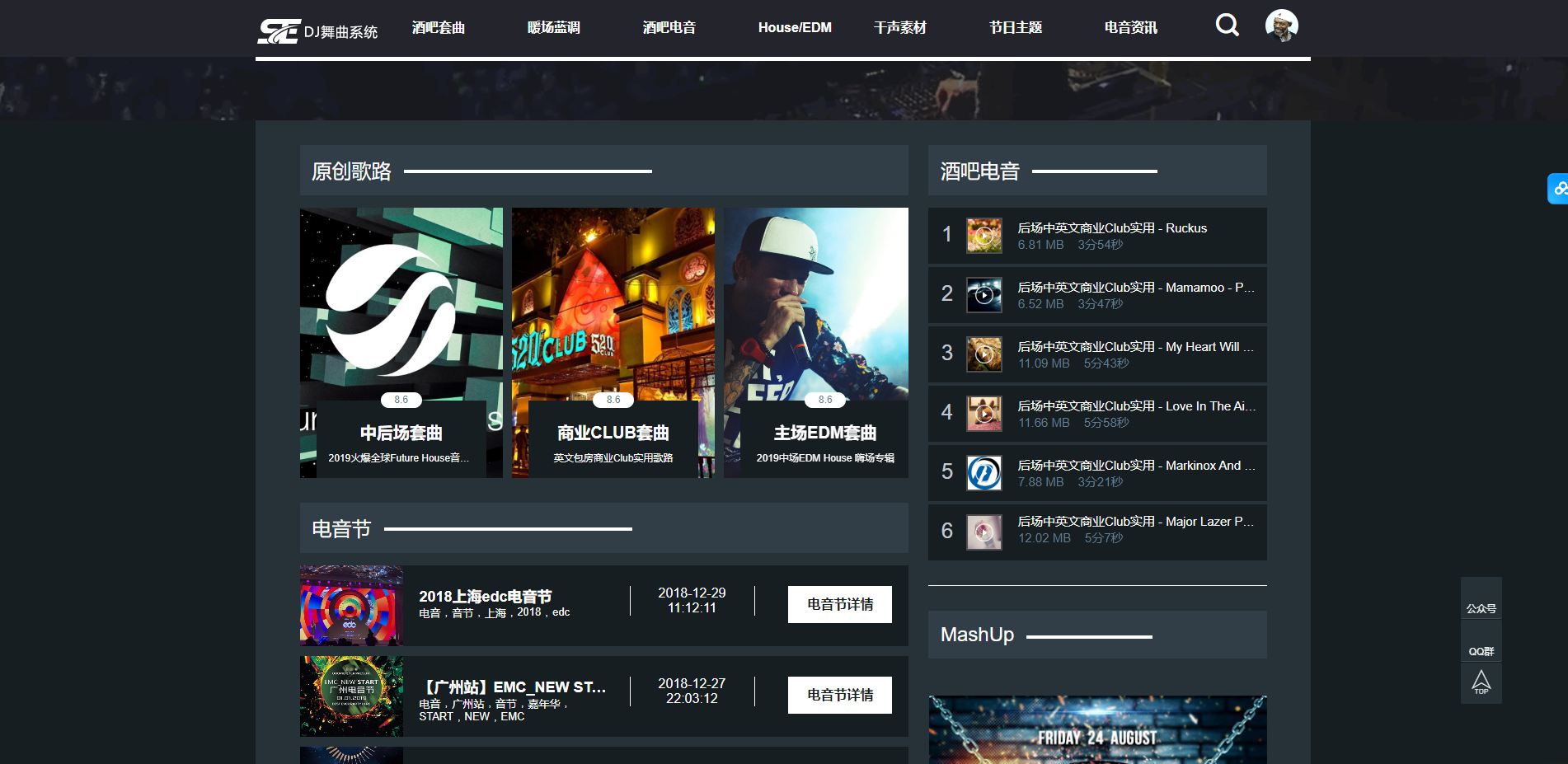
Task: Open the search icon in the navbar
Action: coord(1227,26)
